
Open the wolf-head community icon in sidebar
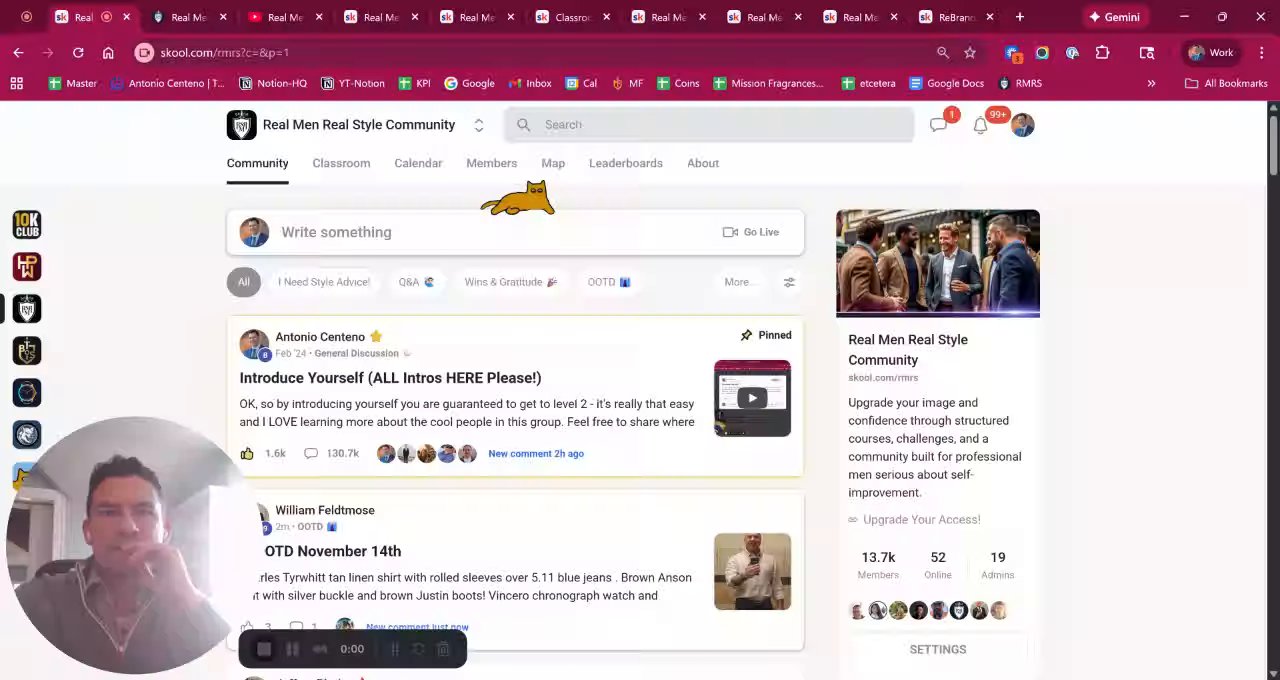pyautogui.click(x=27, y=435)
